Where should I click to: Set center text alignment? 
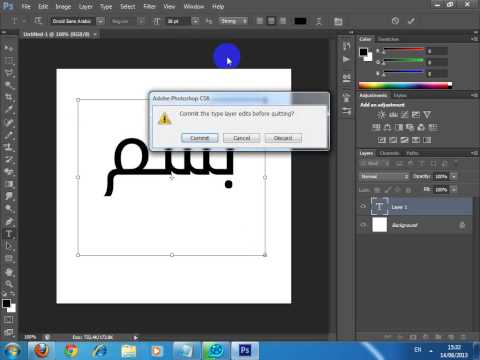(271, 21)
